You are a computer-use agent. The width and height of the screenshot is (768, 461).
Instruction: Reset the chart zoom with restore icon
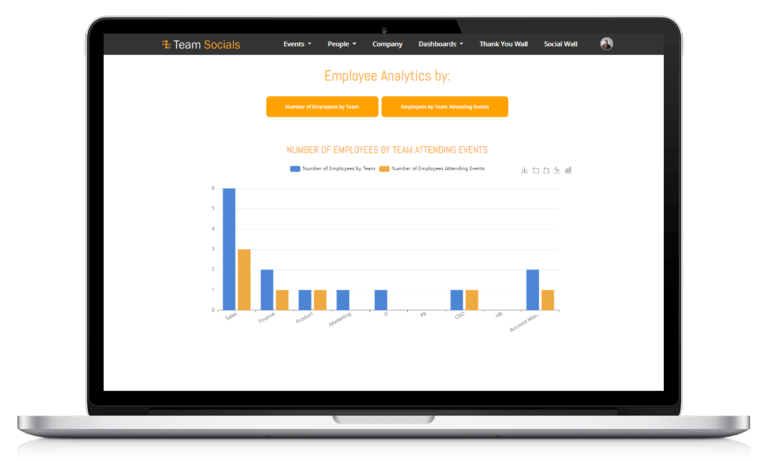(546, 170)
